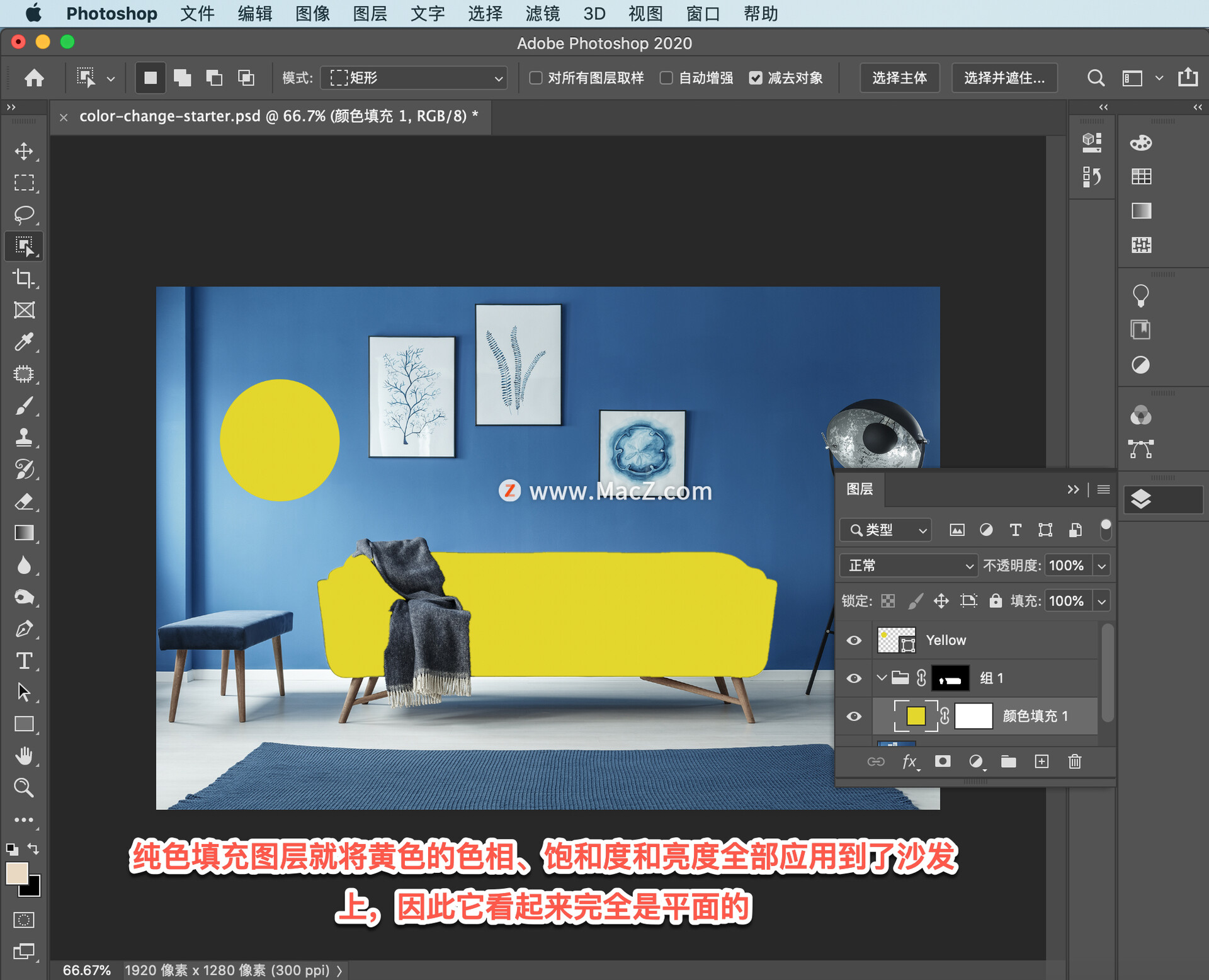Viewport: 1209px width, 980px height.
Task: Open the selection Mode dropdown (矩形)
Action: point(414,78)
